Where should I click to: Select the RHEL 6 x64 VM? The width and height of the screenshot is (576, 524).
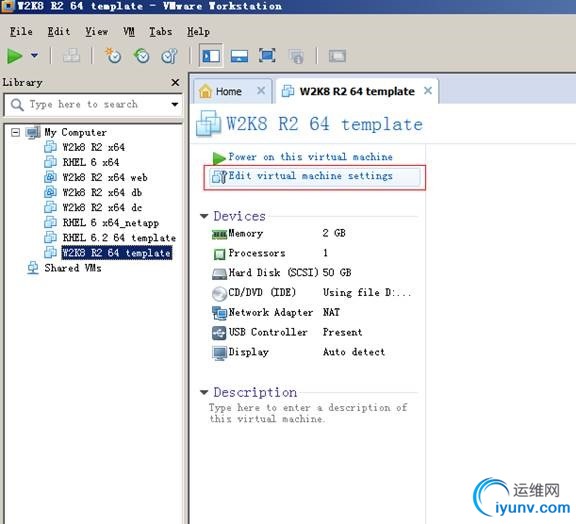(91, 162)
